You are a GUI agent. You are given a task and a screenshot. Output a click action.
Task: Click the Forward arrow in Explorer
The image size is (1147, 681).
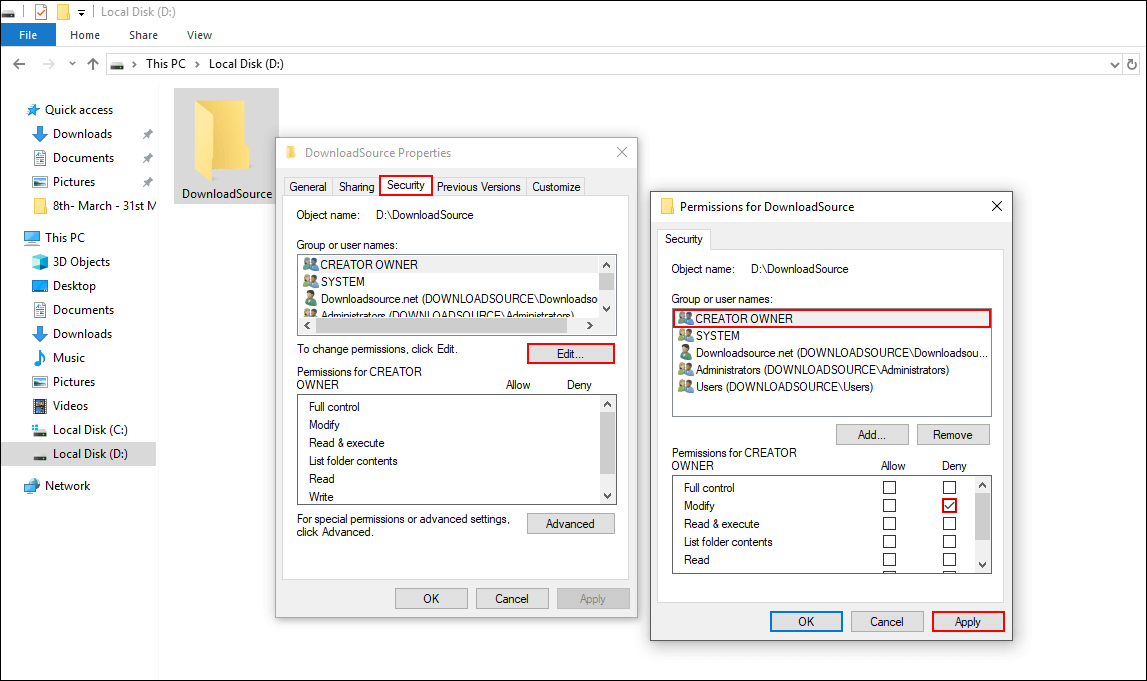48,64
